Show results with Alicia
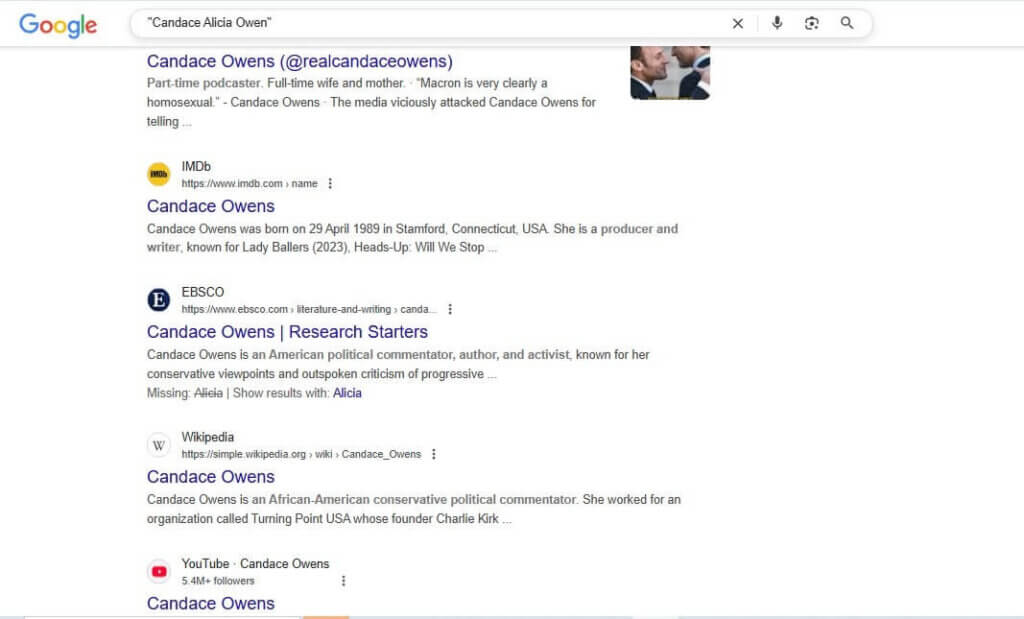 (347, 393)
